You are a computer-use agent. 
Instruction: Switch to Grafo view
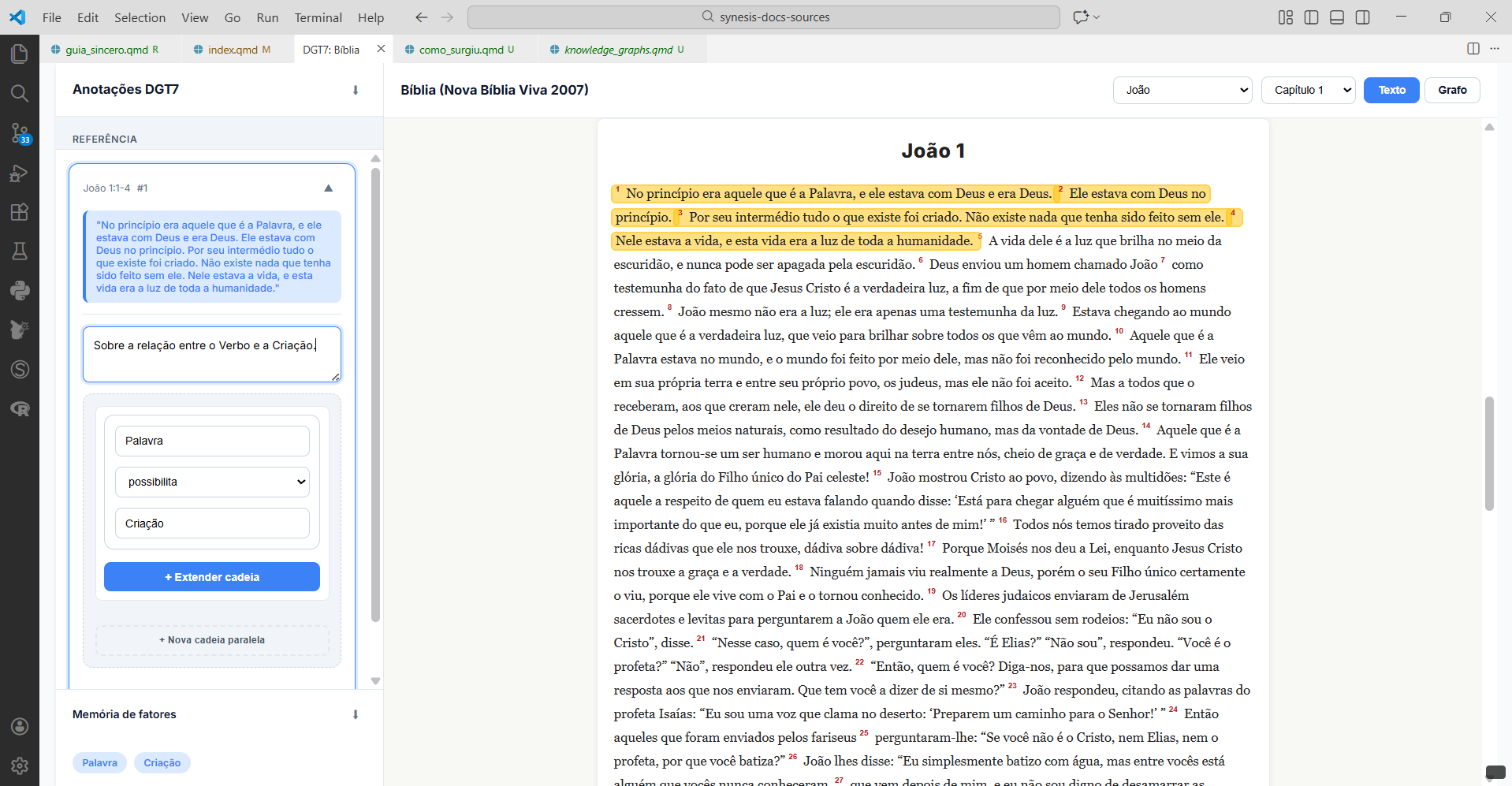coord(1451,90)
